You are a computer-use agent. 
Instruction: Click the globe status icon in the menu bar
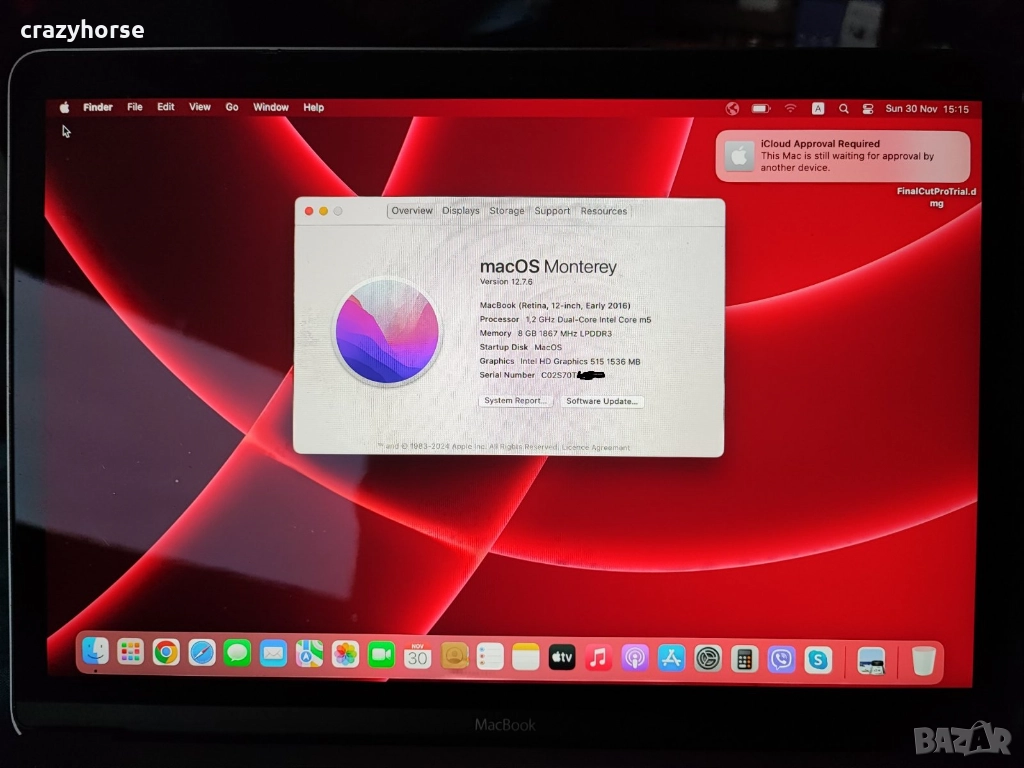(732, 108)
